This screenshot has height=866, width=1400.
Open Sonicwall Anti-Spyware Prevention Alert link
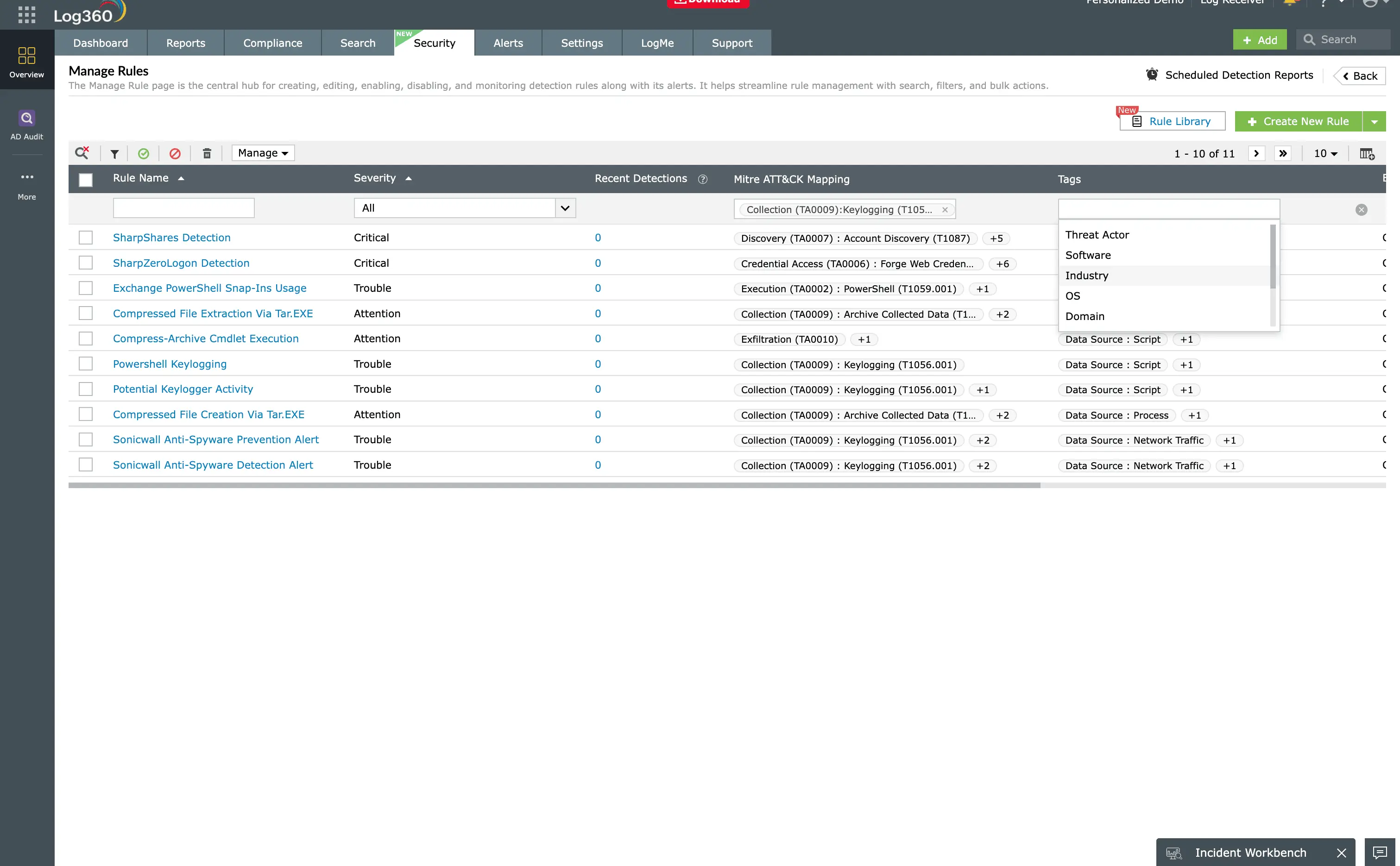215,440
